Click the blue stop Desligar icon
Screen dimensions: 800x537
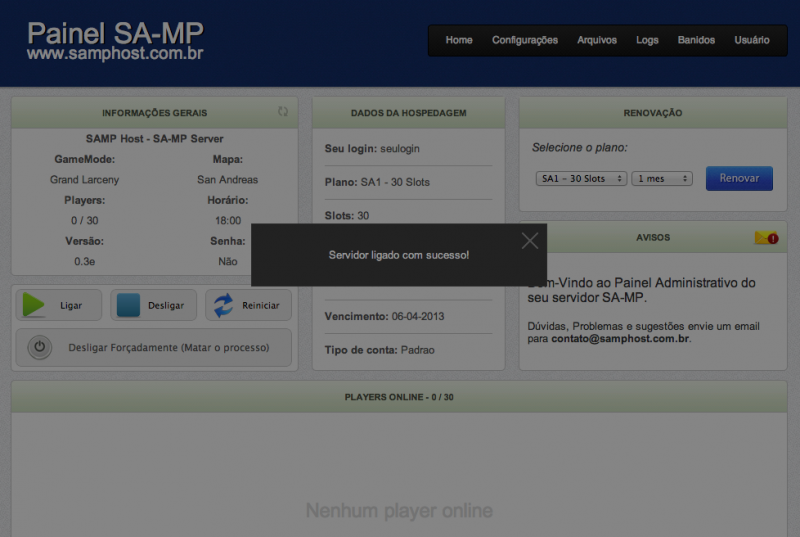128,305
